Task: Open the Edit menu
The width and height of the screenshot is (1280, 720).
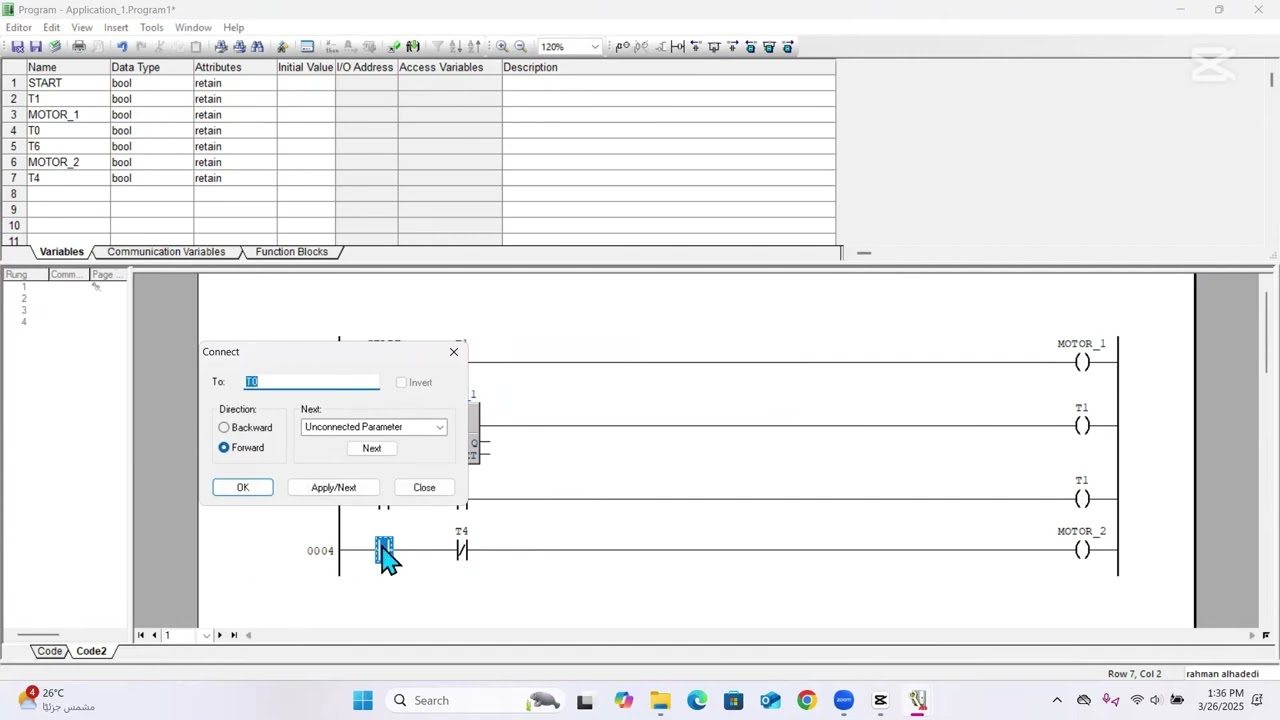Action: (x=51, y=27)
